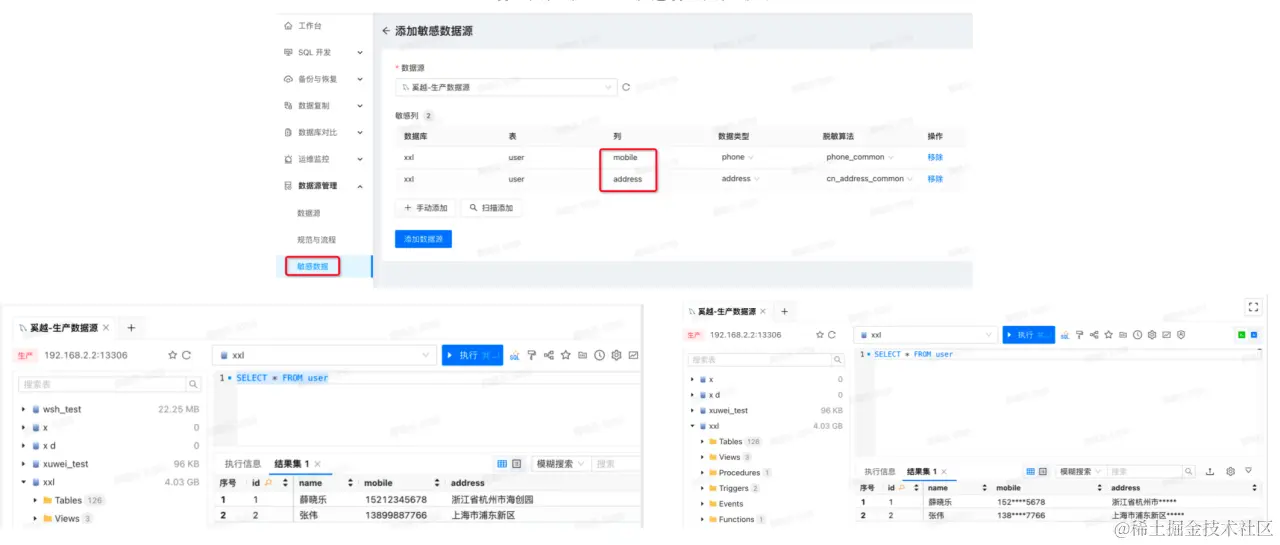Expand Procedures folder in right window

pyautogui.click(x=700, y=472)
